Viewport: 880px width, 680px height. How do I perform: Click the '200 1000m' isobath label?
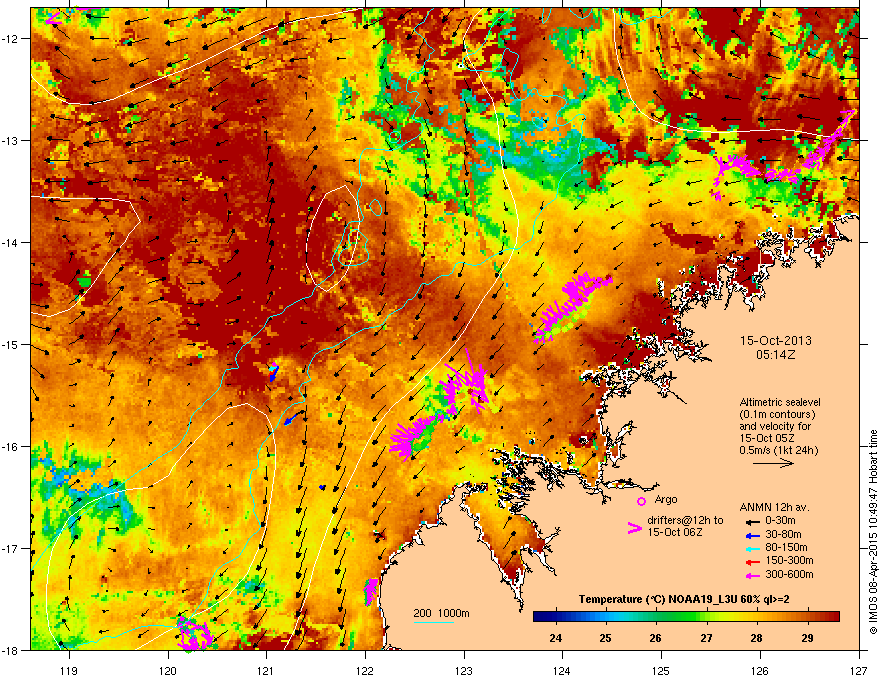441,613
